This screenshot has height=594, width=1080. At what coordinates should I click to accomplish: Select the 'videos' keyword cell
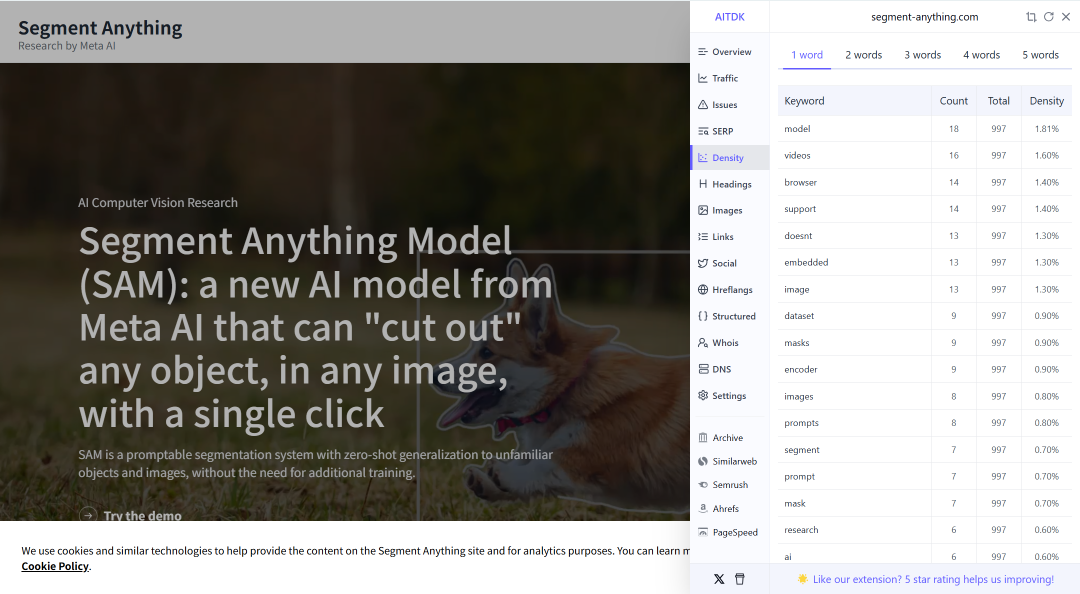tap(855, 156)
